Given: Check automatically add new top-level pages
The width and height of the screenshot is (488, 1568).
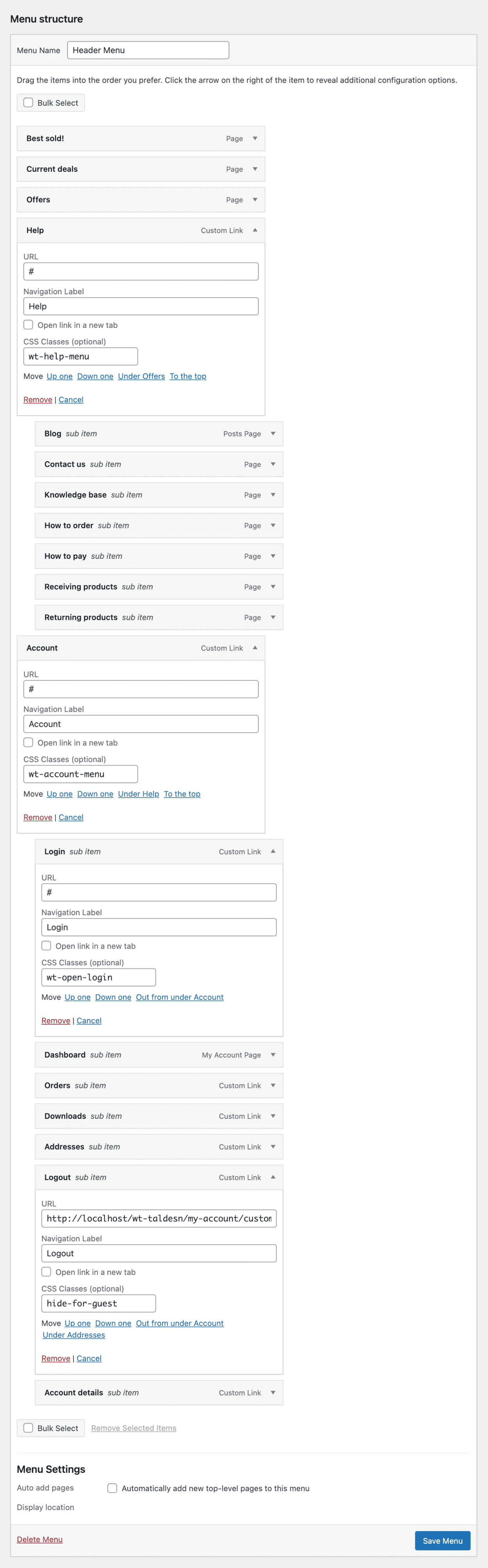Looking at the screenshot, I should click(112, 1488).
